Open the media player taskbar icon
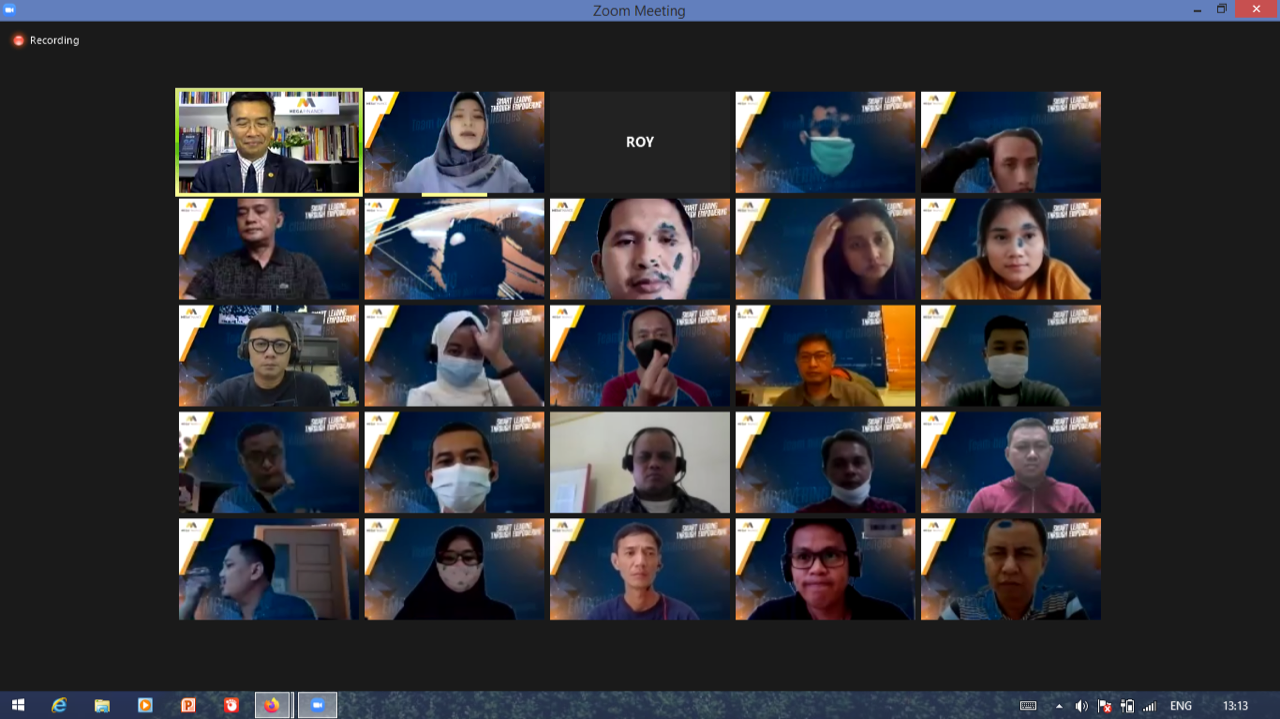The width and height of the screenshot is (1280, 719). point(145,705)
